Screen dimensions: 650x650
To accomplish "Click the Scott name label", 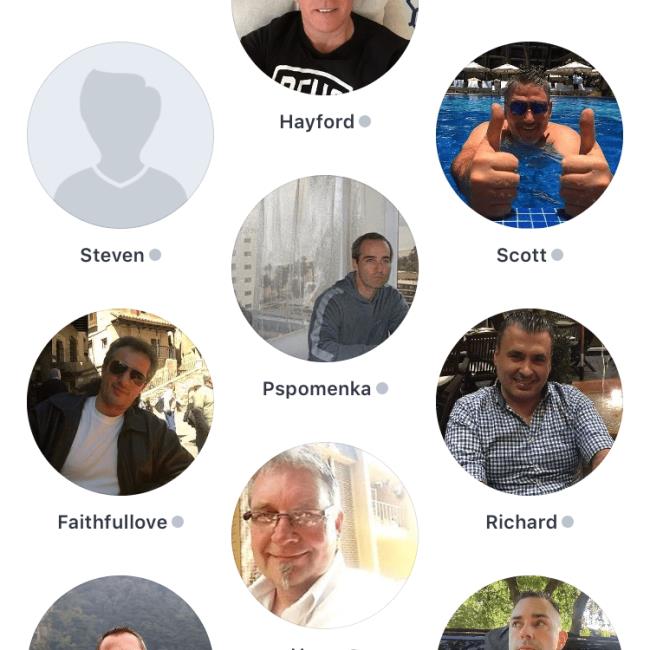I will click(x=521, y=255).
